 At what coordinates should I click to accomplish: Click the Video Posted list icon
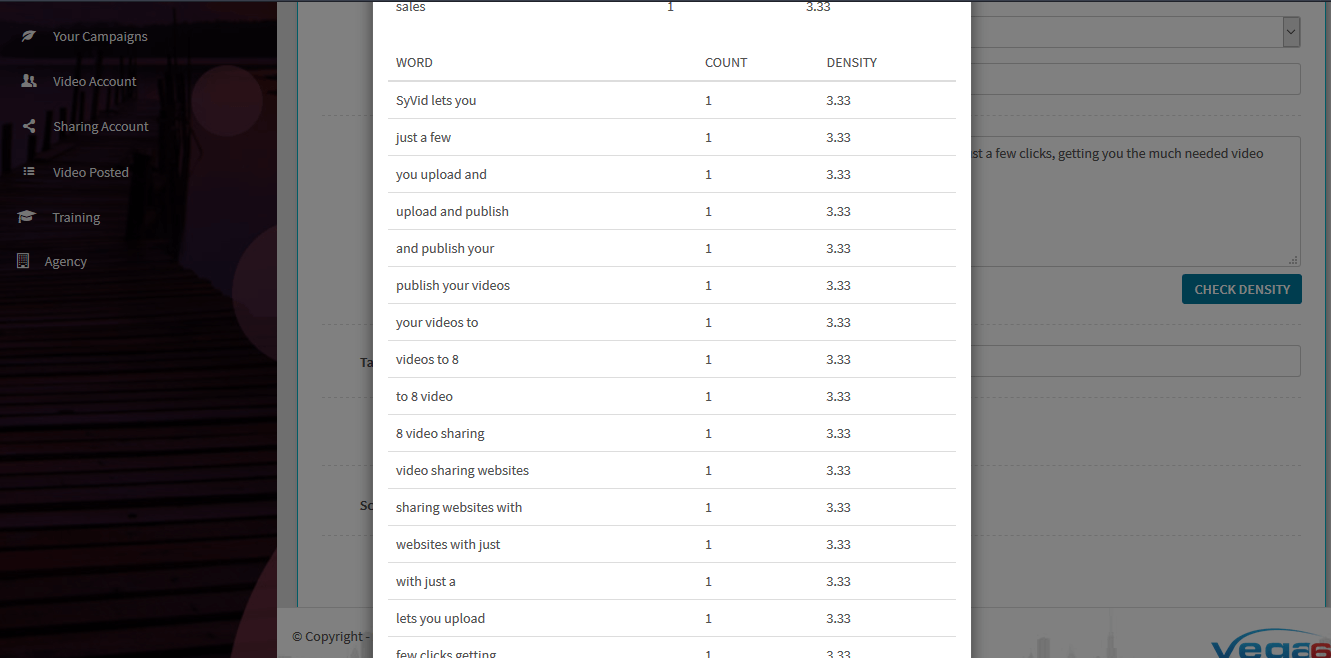point(27,171)
